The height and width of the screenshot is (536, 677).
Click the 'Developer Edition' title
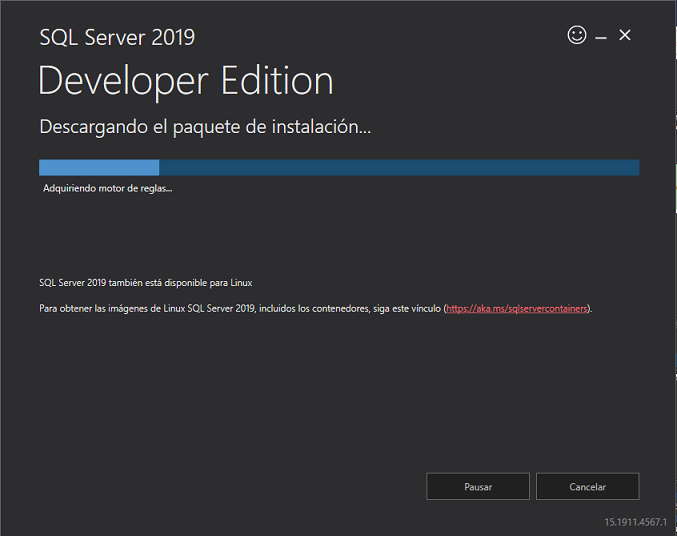point(186,81)
